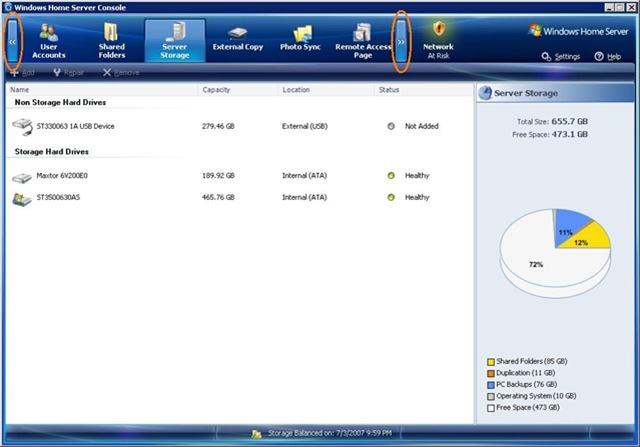This screenshot has width=640, height=447.
Task: Open the Shared Folders tab
Action: [x=111, y=41]
